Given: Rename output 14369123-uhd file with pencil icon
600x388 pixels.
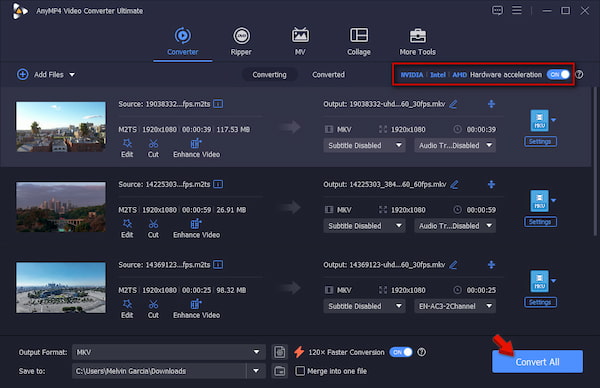Looking at the screenshot, I should tap(453, 265).
